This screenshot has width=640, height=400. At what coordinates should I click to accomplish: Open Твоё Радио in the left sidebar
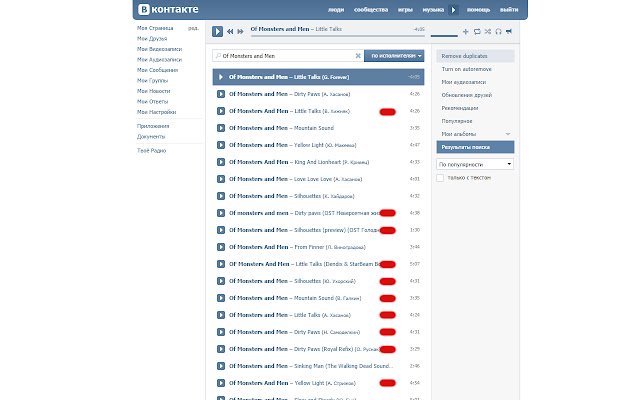[x=151, y=151]
